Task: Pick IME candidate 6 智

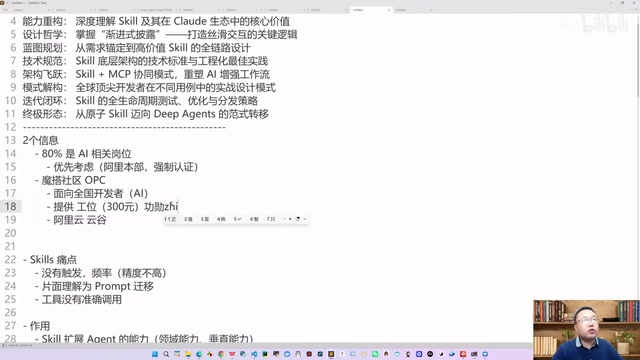Action: click(254, 219)
